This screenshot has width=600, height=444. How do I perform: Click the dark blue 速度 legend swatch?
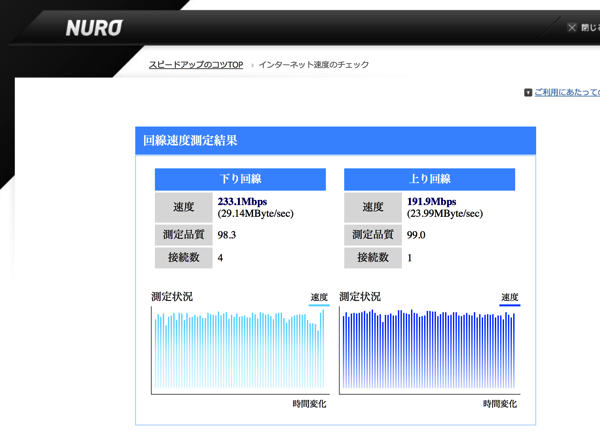coord(509,305)
